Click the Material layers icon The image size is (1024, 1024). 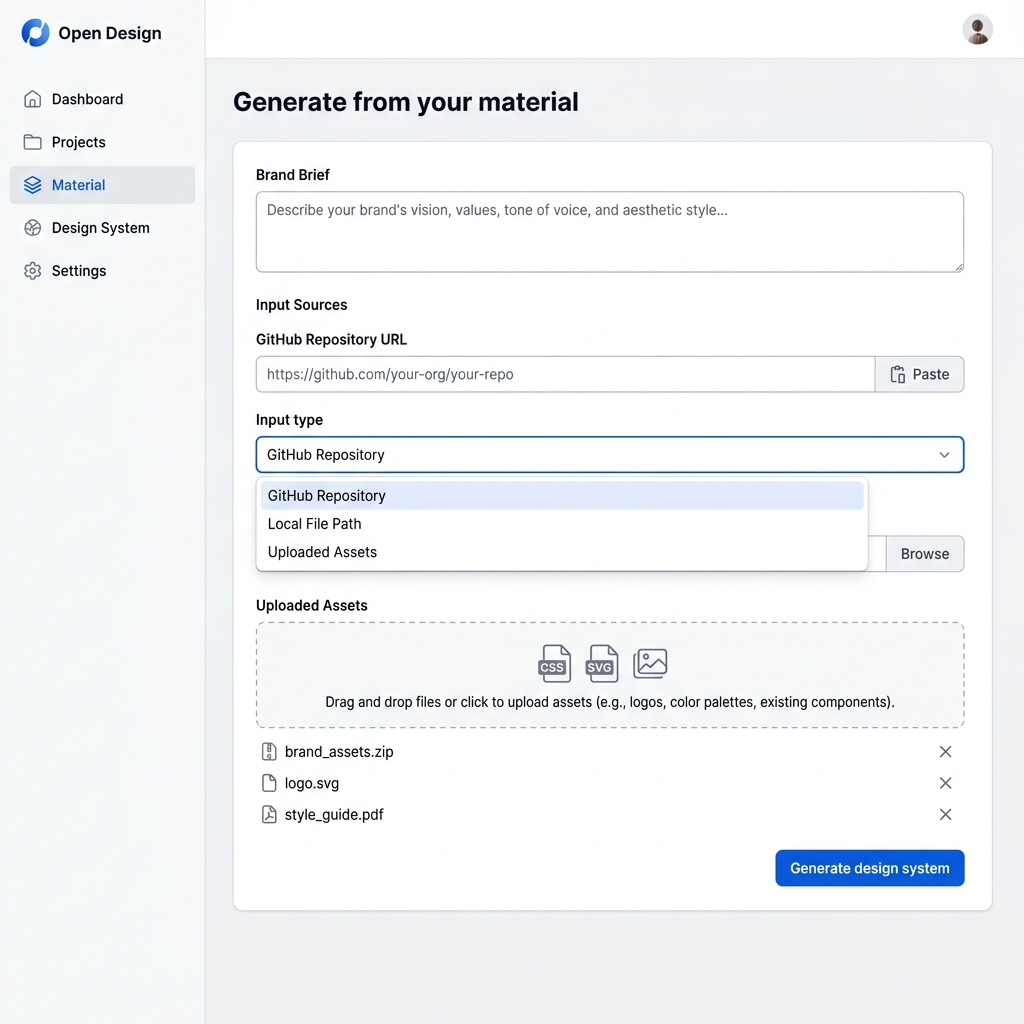[33, 185]
